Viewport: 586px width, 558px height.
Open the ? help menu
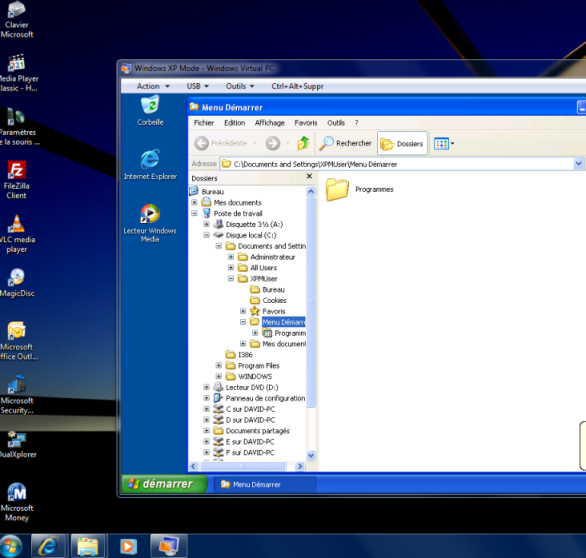pos(357,123)
